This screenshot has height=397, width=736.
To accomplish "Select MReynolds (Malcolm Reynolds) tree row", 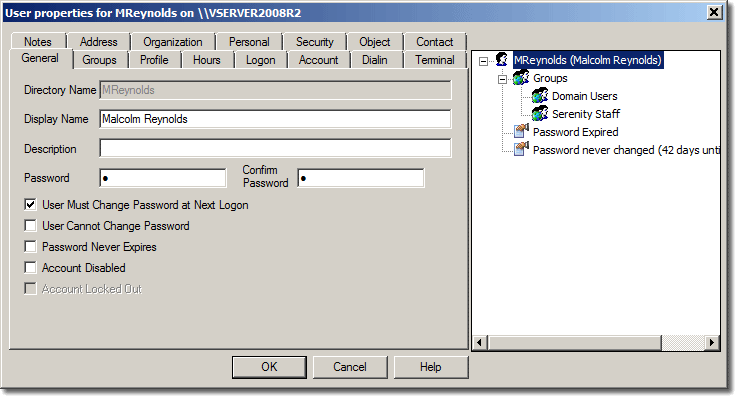I will pyautogui.click(x=587, y=60).
